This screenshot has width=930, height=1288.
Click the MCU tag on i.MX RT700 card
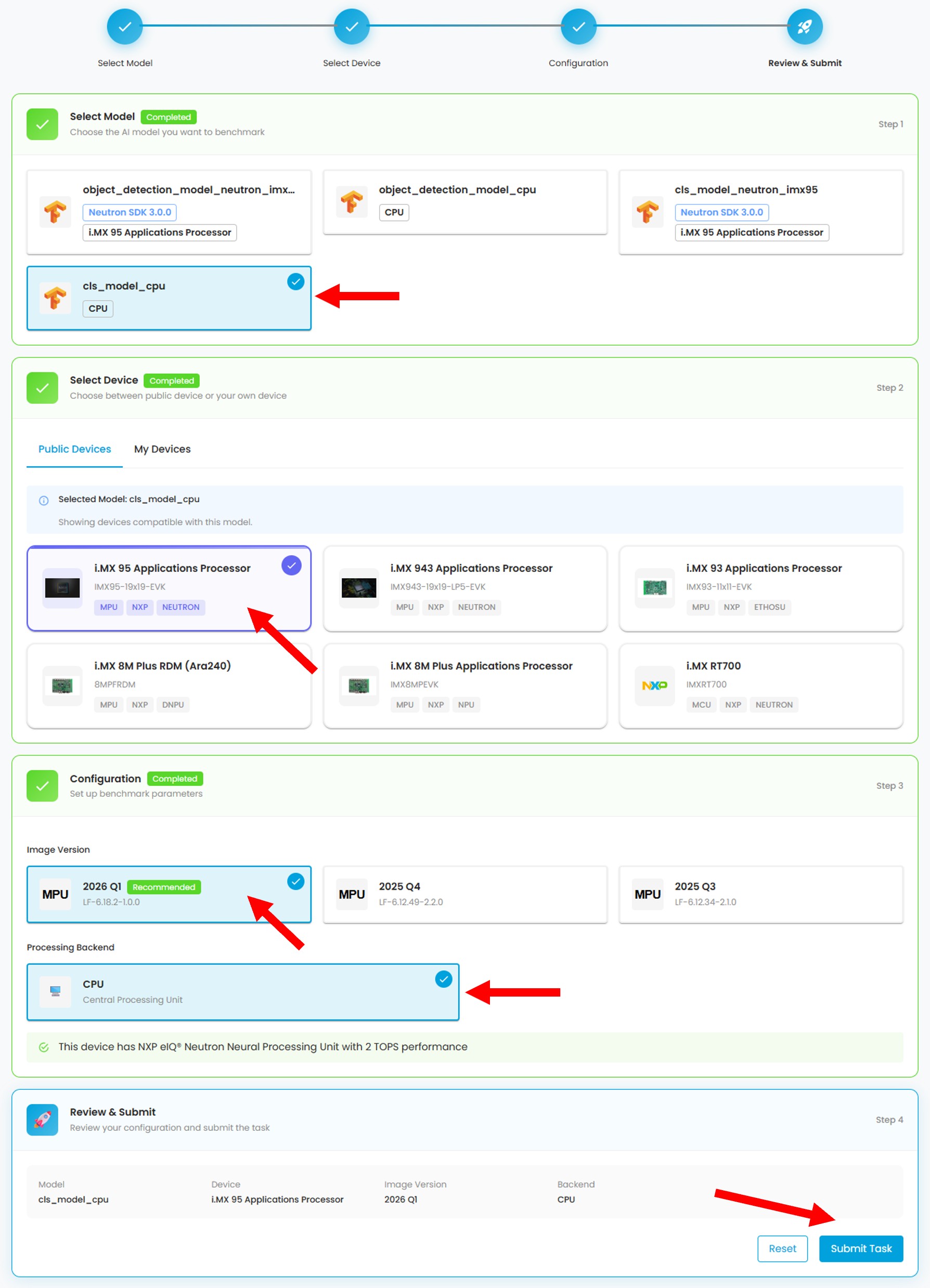(x=701, y=705)
